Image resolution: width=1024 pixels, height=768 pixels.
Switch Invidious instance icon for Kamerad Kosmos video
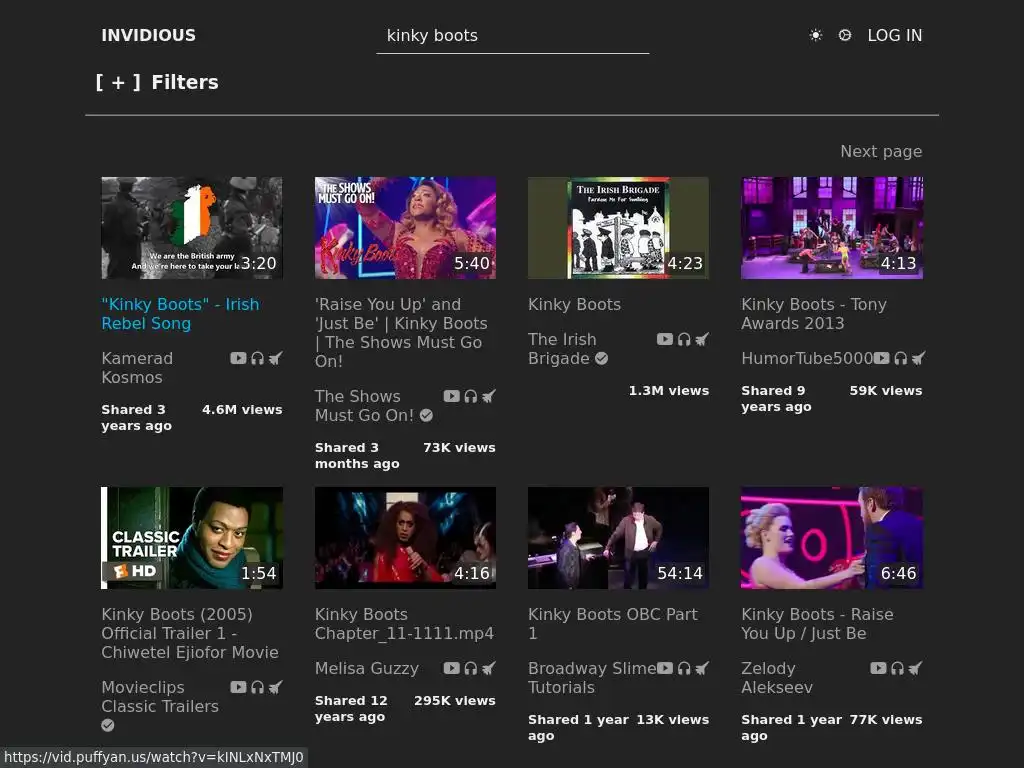tap(276, 358)
